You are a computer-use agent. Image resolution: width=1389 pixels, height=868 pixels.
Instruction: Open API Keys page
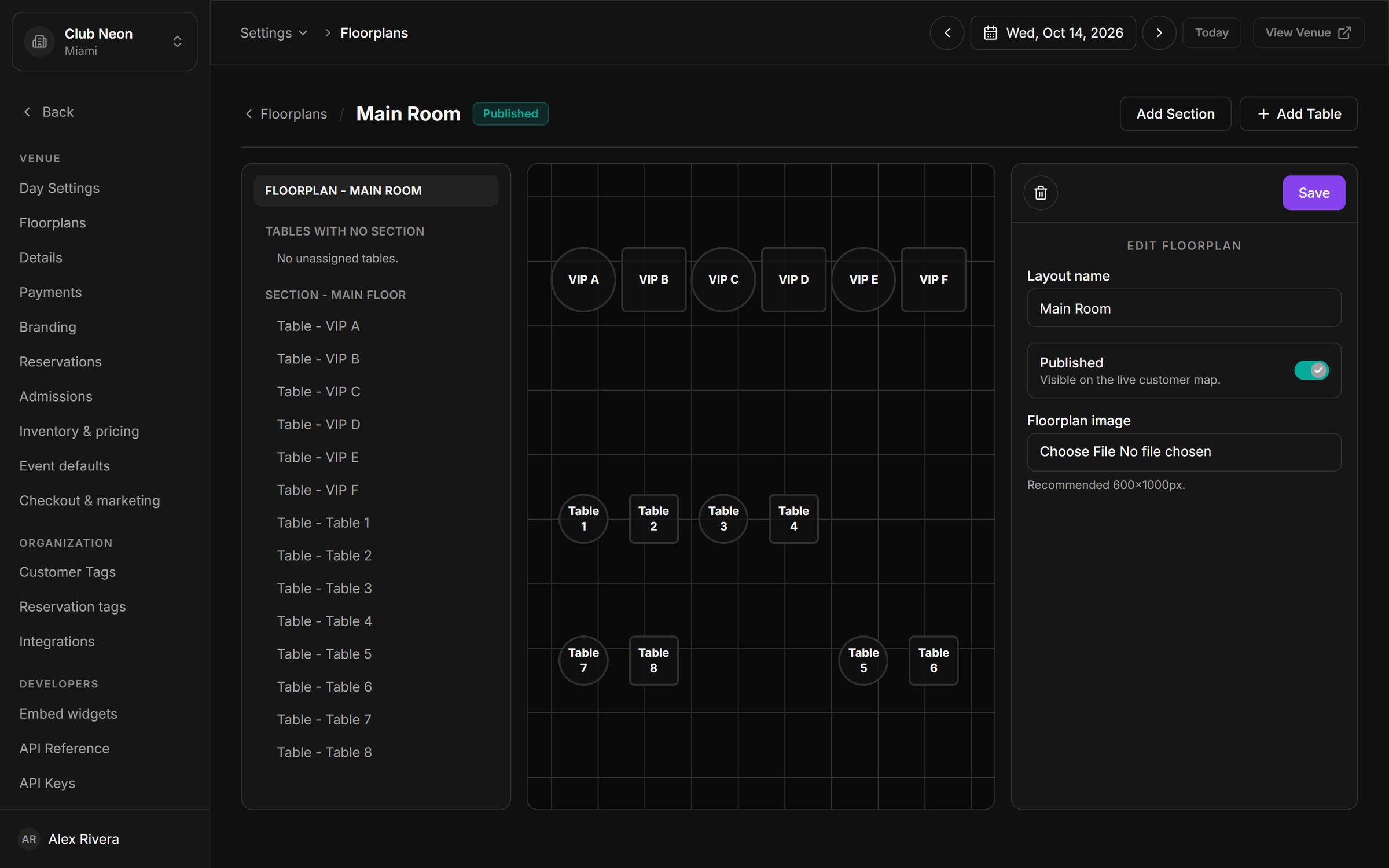[x=47, y=783]
